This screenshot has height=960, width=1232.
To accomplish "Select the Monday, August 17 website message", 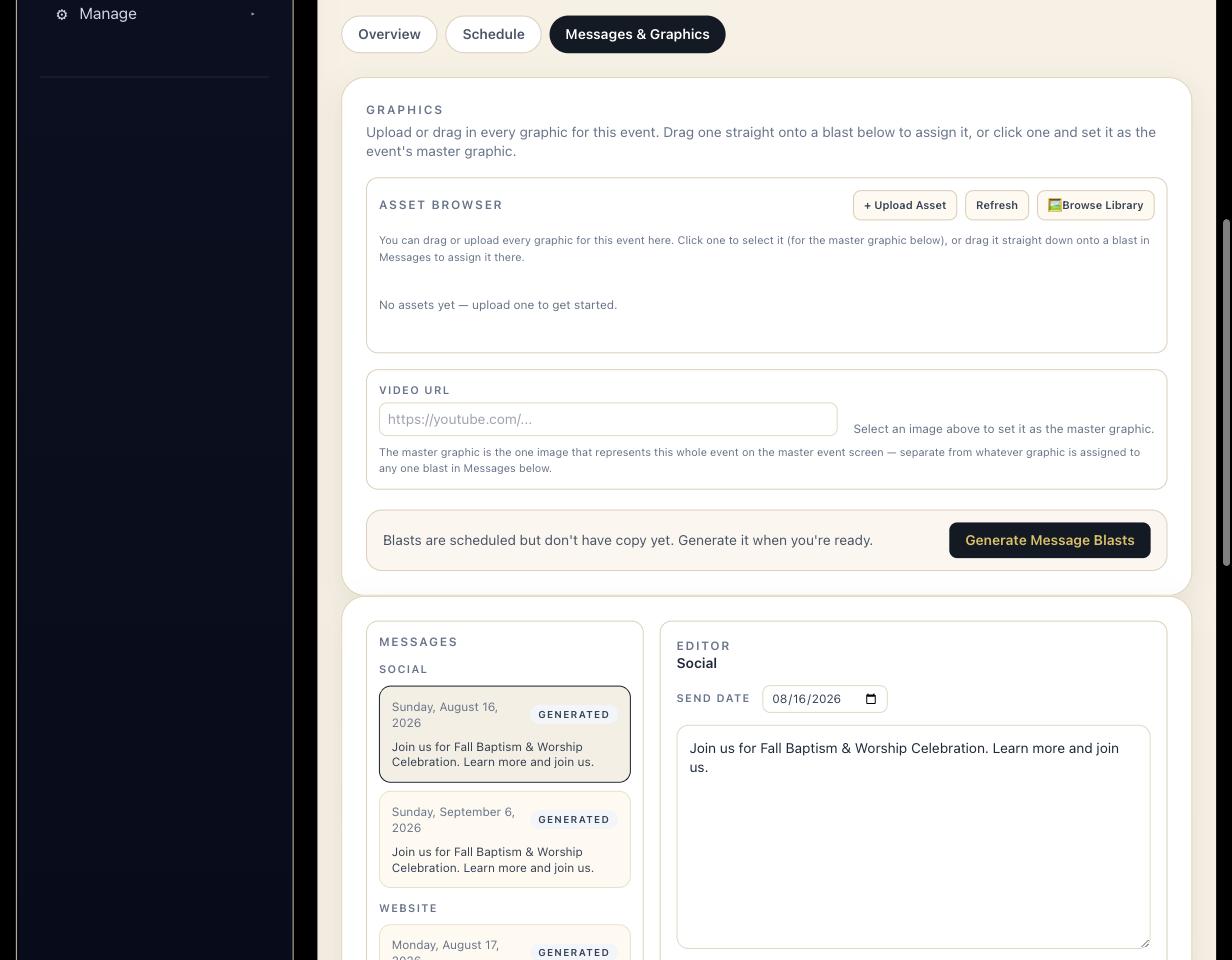I will pyautogui.click(x=505, y=942).
